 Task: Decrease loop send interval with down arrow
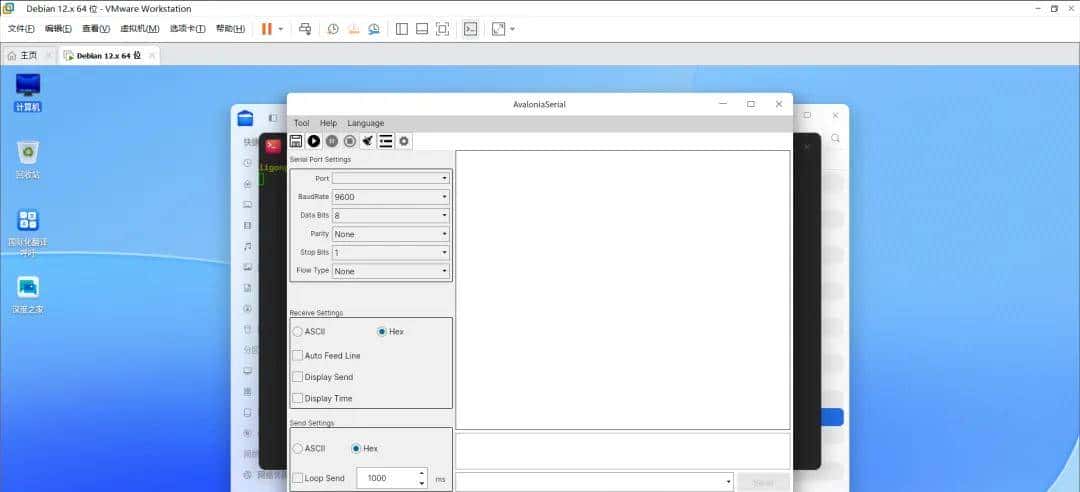(422, 483)
